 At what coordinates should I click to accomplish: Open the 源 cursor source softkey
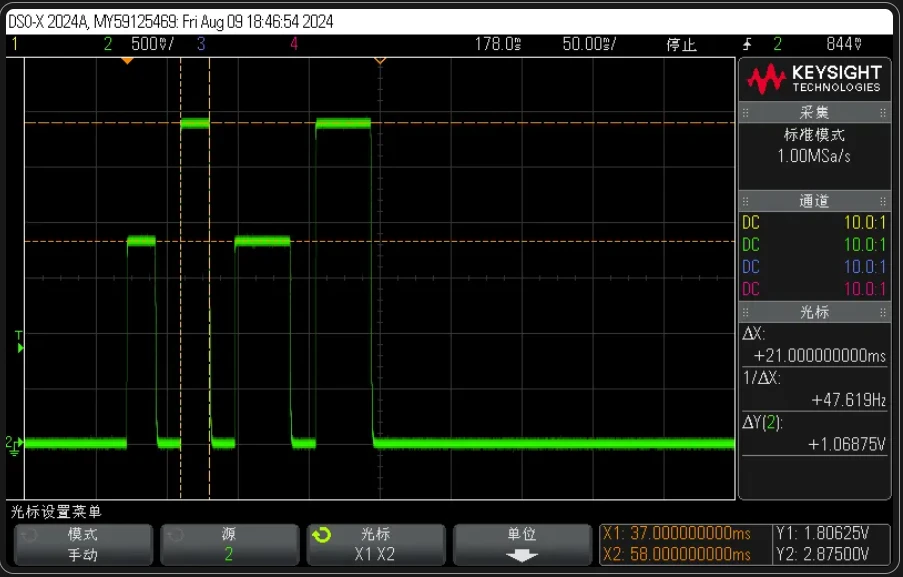[x=229, y=545]
